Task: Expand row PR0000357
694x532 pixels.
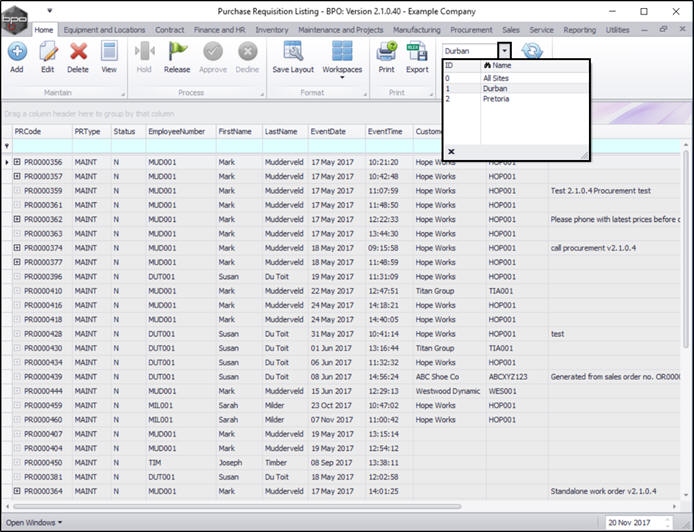Action: click(x=17, y=176)
